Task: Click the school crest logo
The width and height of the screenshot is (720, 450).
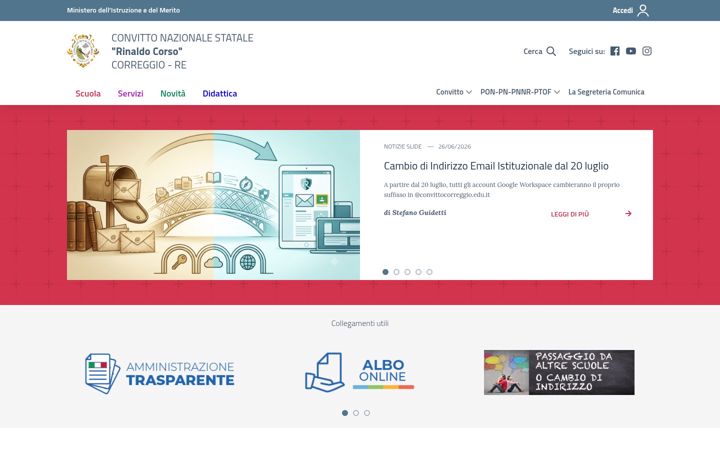Action: (83, 51)
